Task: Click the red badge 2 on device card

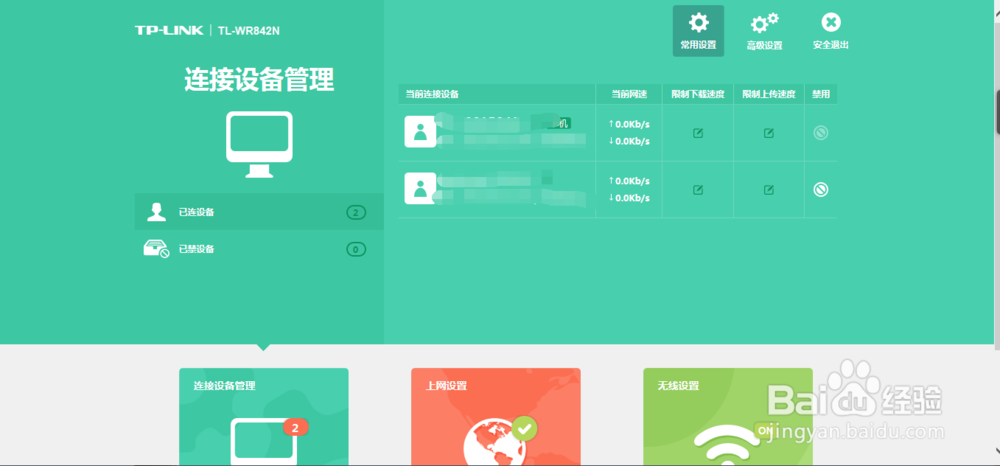Action: point(295,428)
